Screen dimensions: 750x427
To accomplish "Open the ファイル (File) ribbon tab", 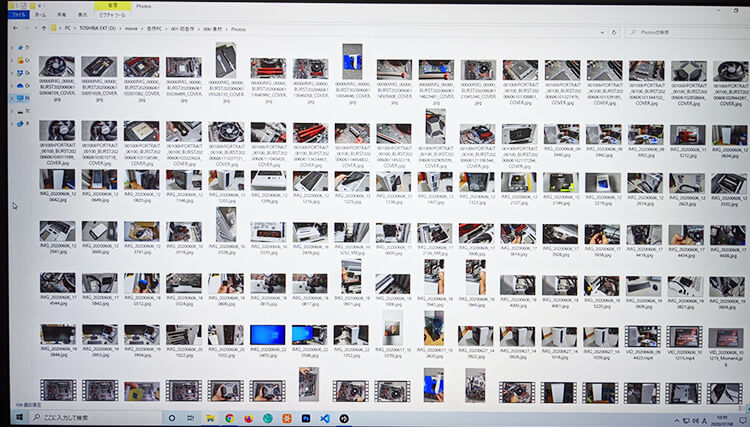I will (x=18, y=15).
